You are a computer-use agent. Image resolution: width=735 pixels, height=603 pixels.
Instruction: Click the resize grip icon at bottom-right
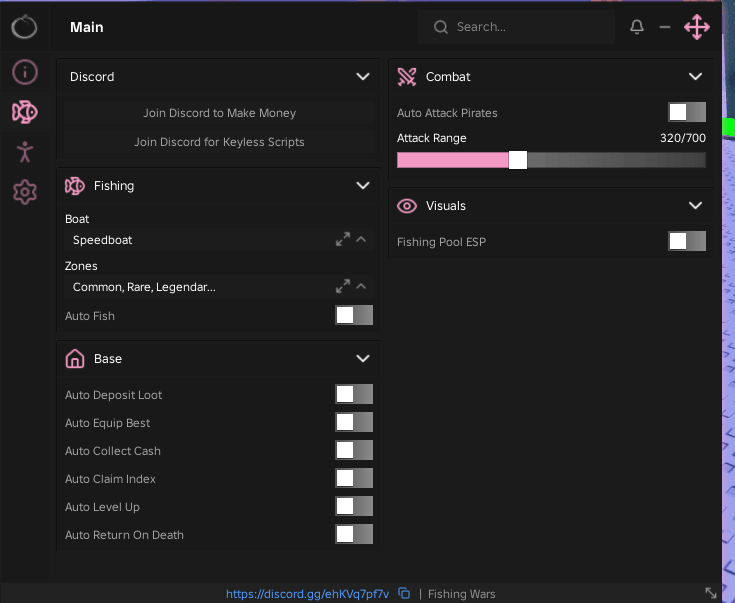pyautogui.click(x=711, y=593)
